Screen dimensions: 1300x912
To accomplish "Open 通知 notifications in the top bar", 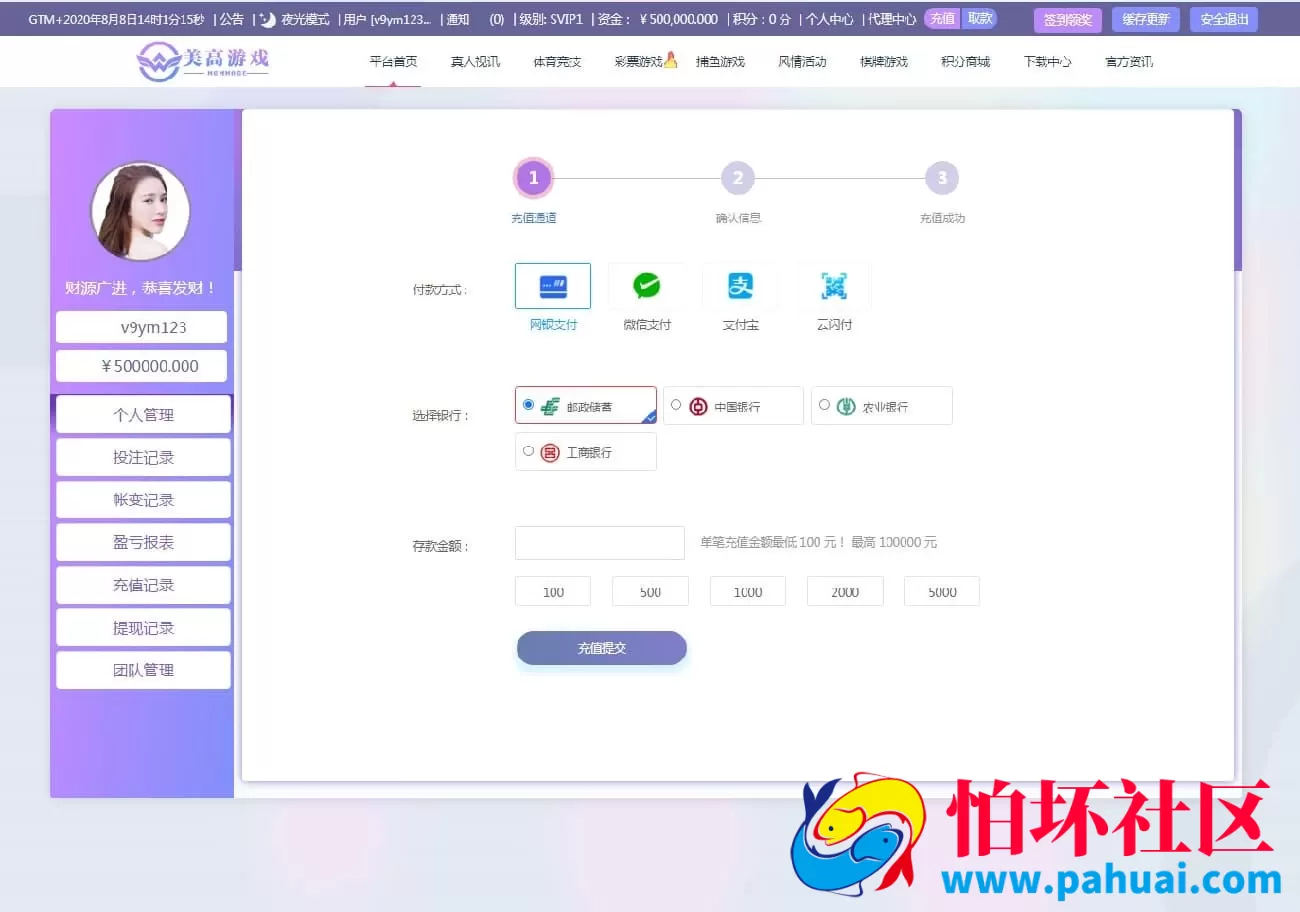I will tap(457, 18).
